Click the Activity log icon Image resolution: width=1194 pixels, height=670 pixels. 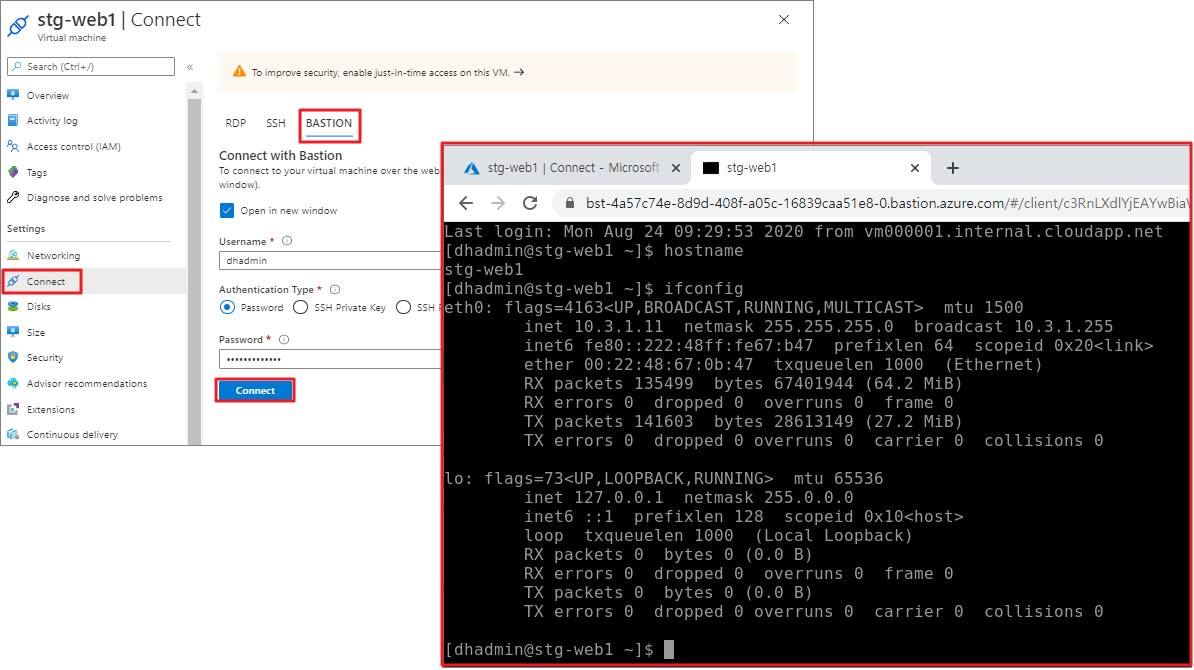[x=13, y=120]
